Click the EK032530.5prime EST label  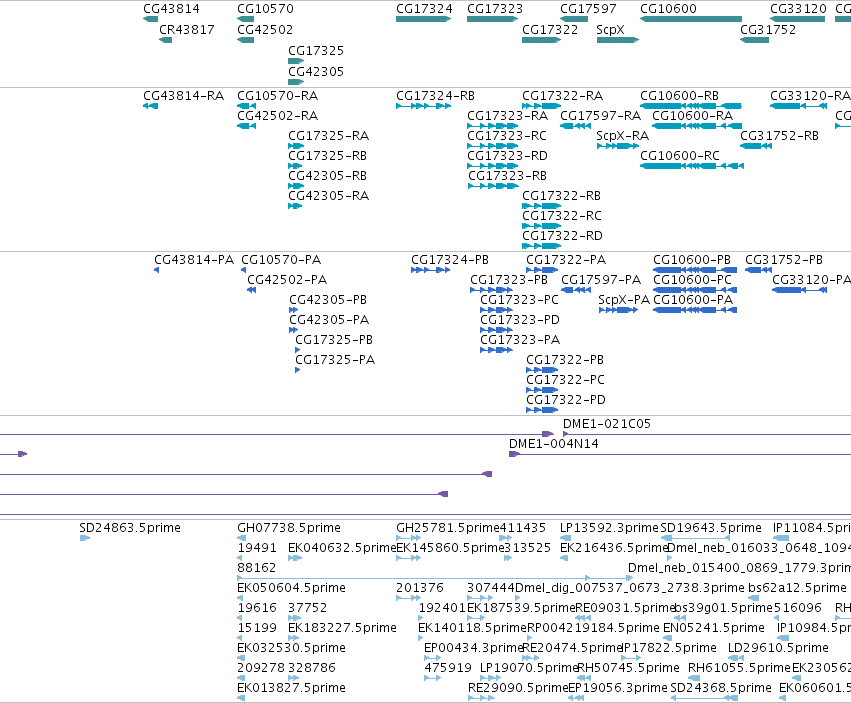291,648
